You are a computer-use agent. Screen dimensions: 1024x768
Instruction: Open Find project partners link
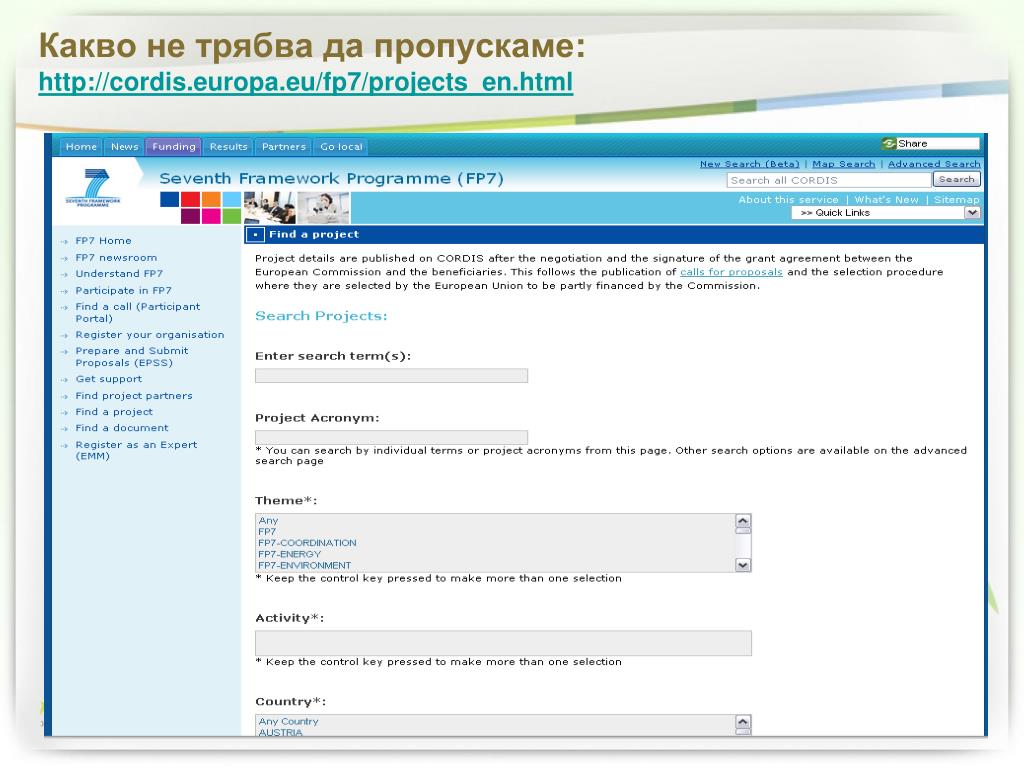[134, 396]
